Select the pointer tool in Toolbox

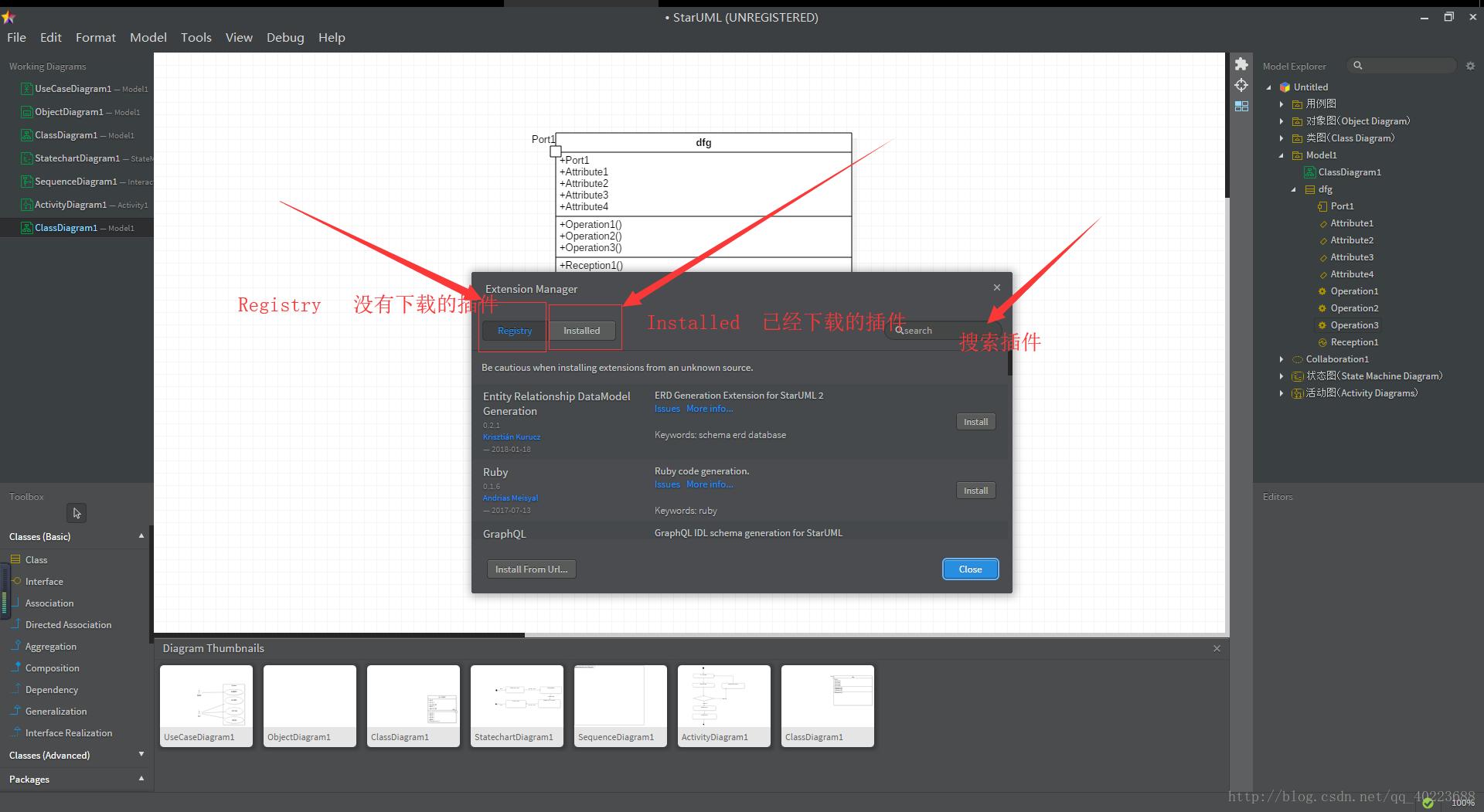pyautogui.click(x=77, y=513)
